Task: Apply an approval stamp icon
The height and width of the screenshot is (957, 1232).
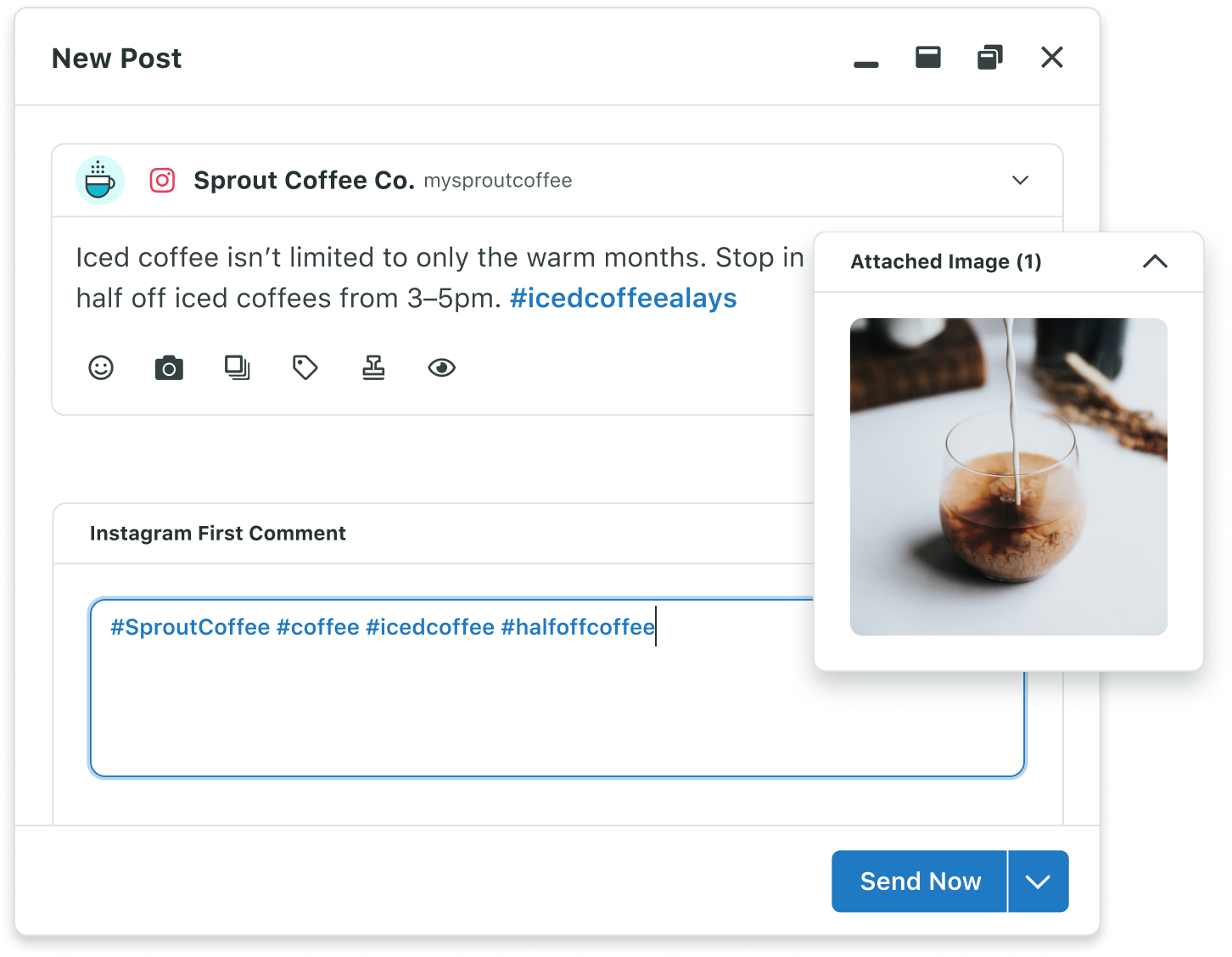Action: [373, 367]
